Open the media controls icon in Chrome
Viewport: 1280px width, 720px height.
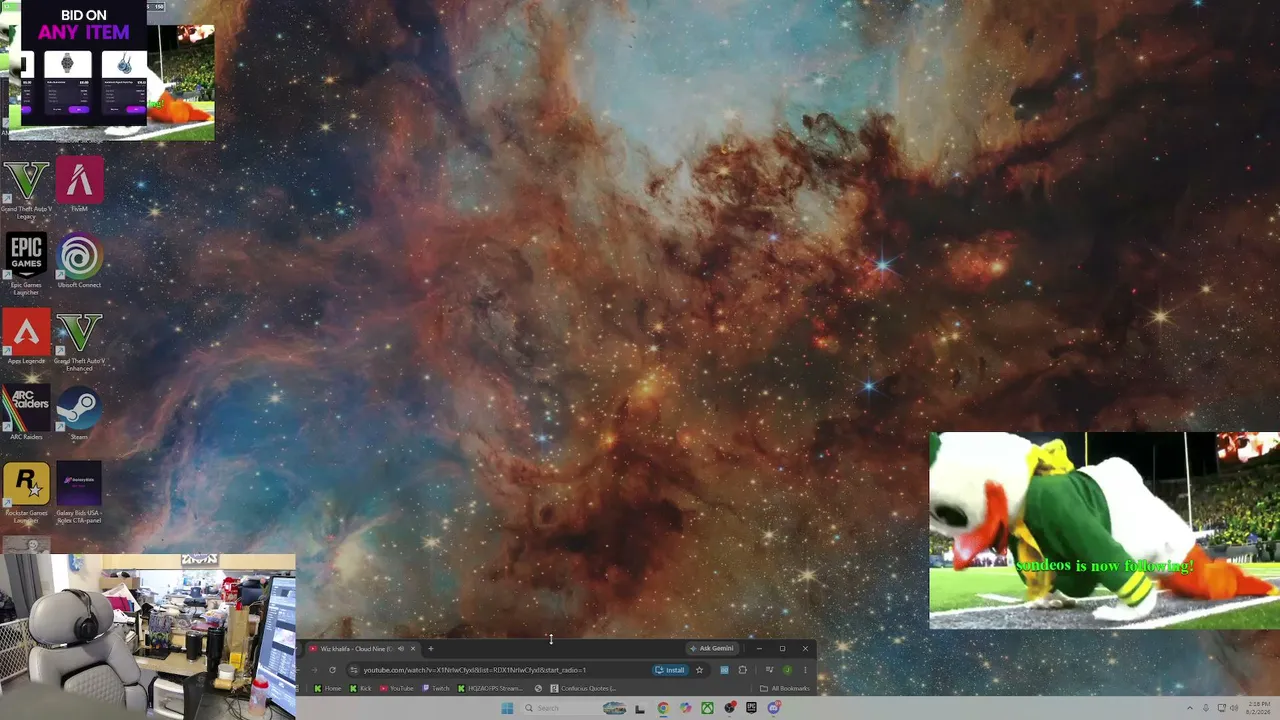(769, 670)
